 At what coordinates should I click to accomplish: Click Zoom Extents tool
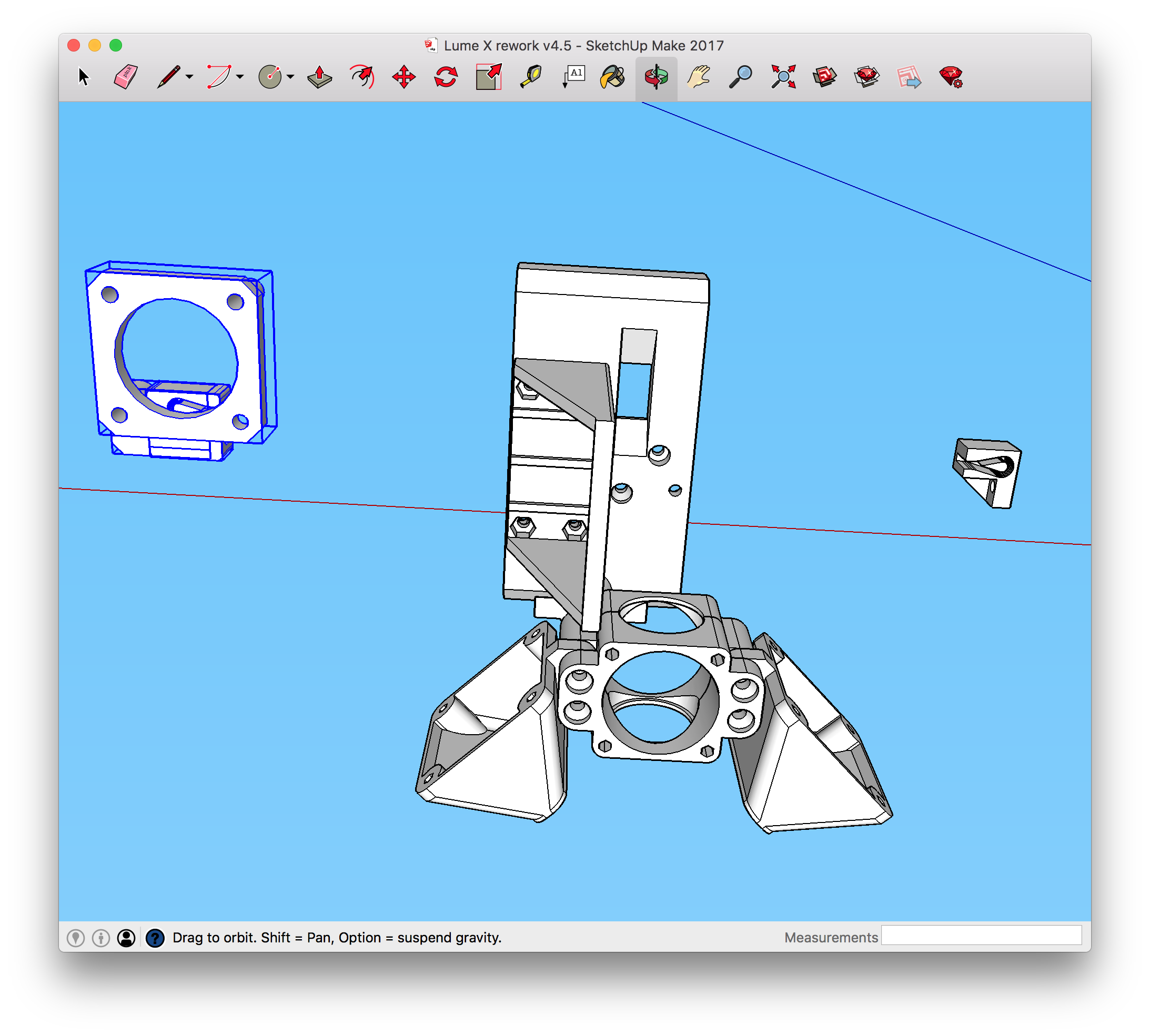click(783, 77)
